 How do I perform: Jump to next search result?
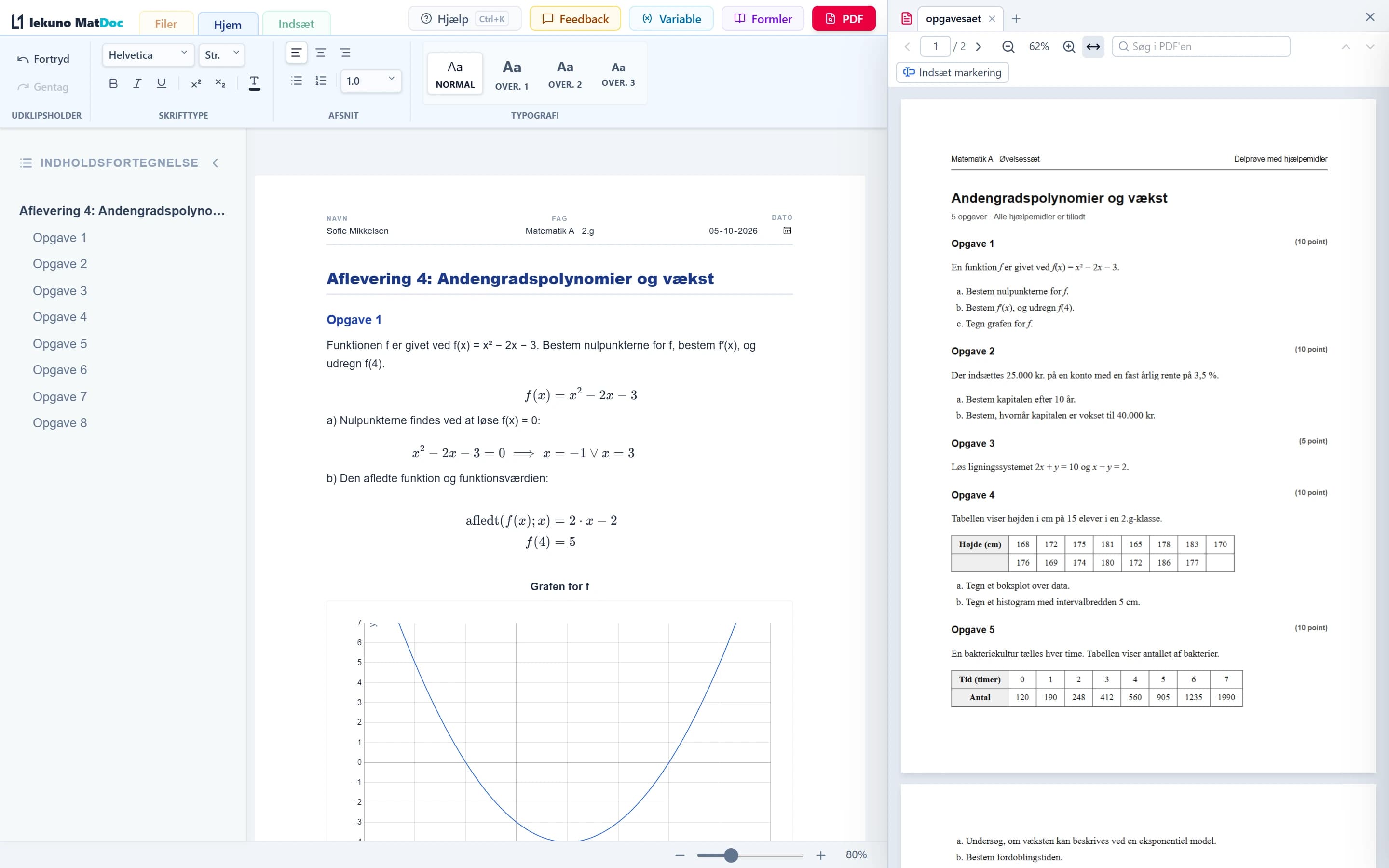click(x=1370, y=46)
